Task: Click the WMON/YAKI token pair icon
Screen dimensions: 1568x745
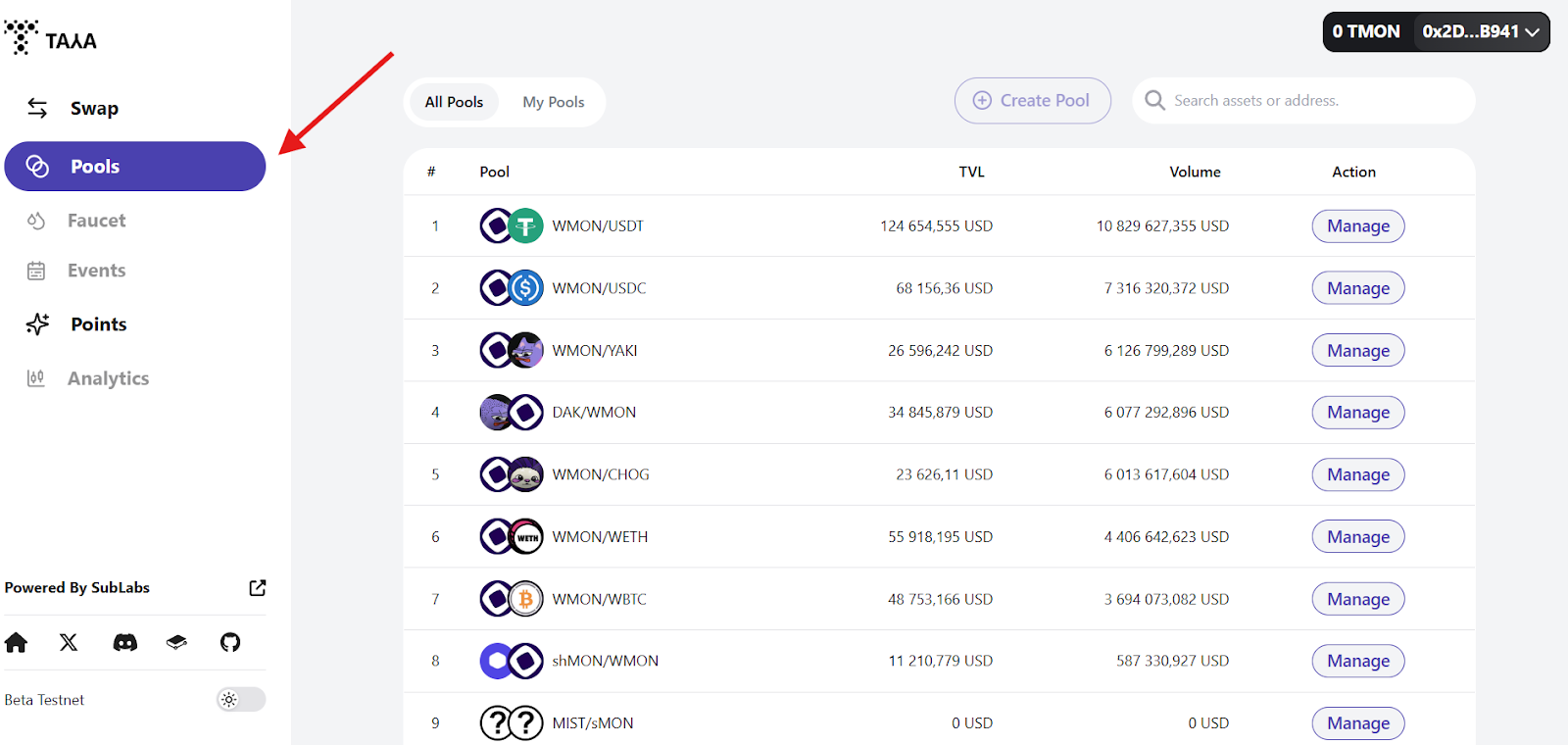Action: [x=512, y=350]
